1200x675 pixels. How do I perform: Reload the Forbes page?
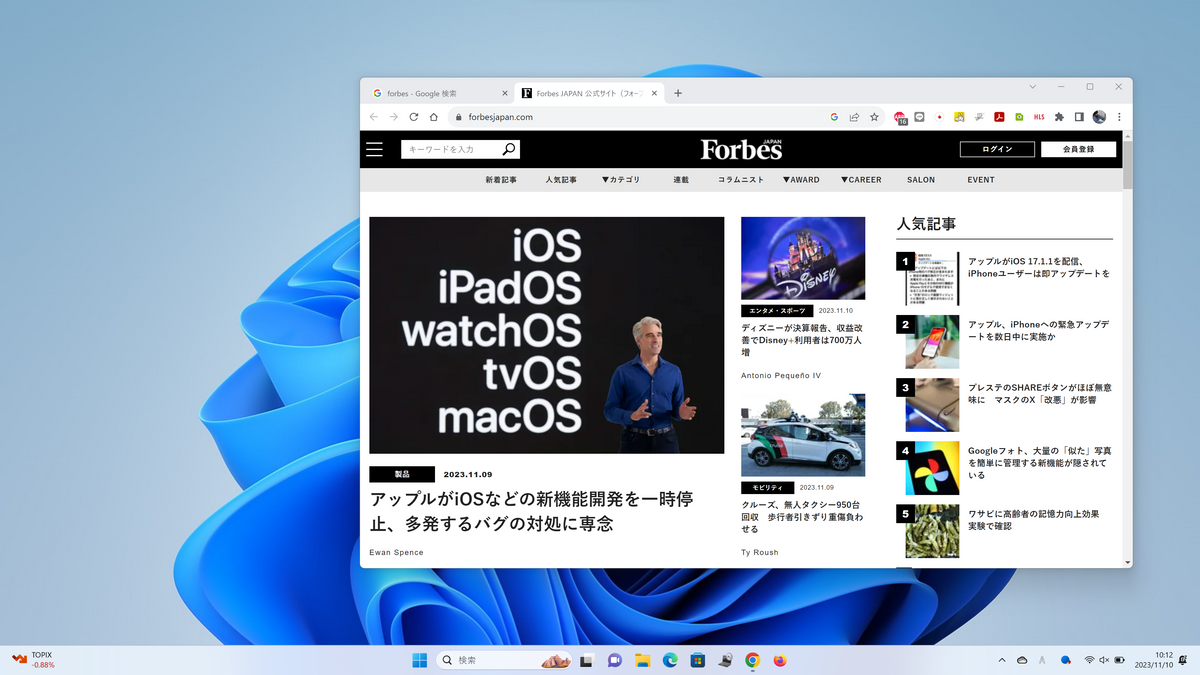click(x=414, y=117)
